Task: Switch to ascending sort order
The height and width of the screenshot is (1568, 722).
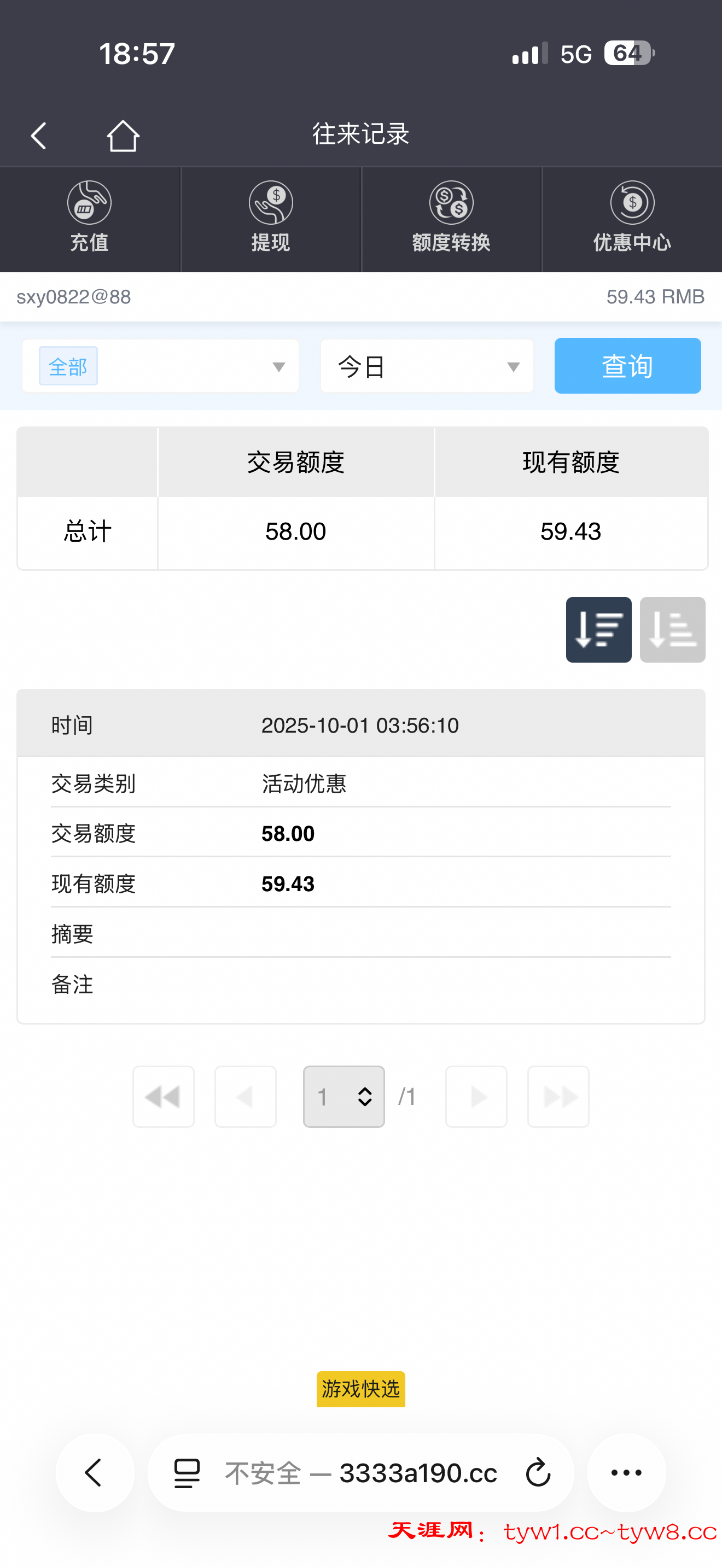Action: tap(672, 629)
